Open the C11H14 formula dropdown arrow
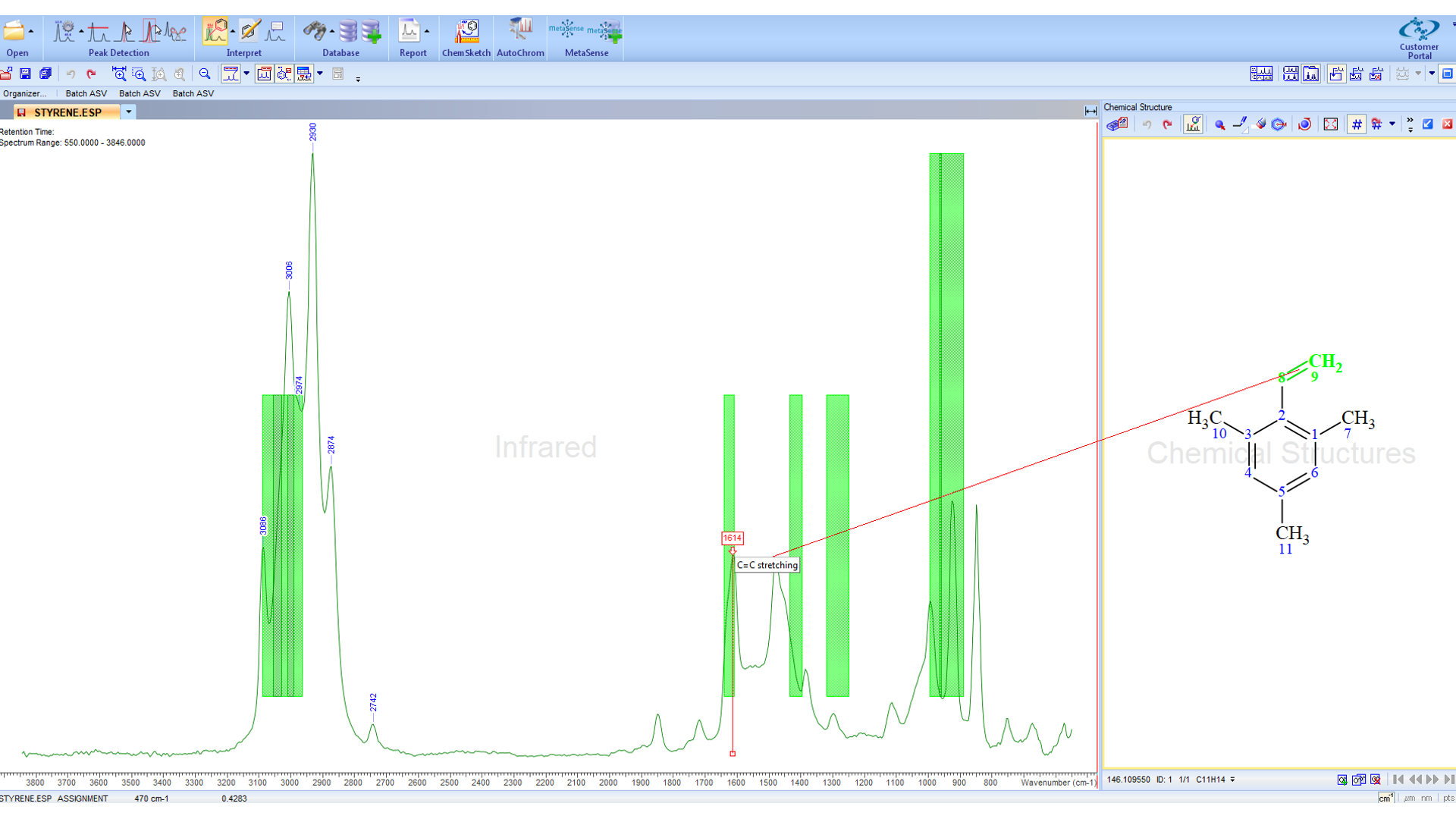Screen dimensions: 1456x819 pyautogui.click(x=1232, y=780)
